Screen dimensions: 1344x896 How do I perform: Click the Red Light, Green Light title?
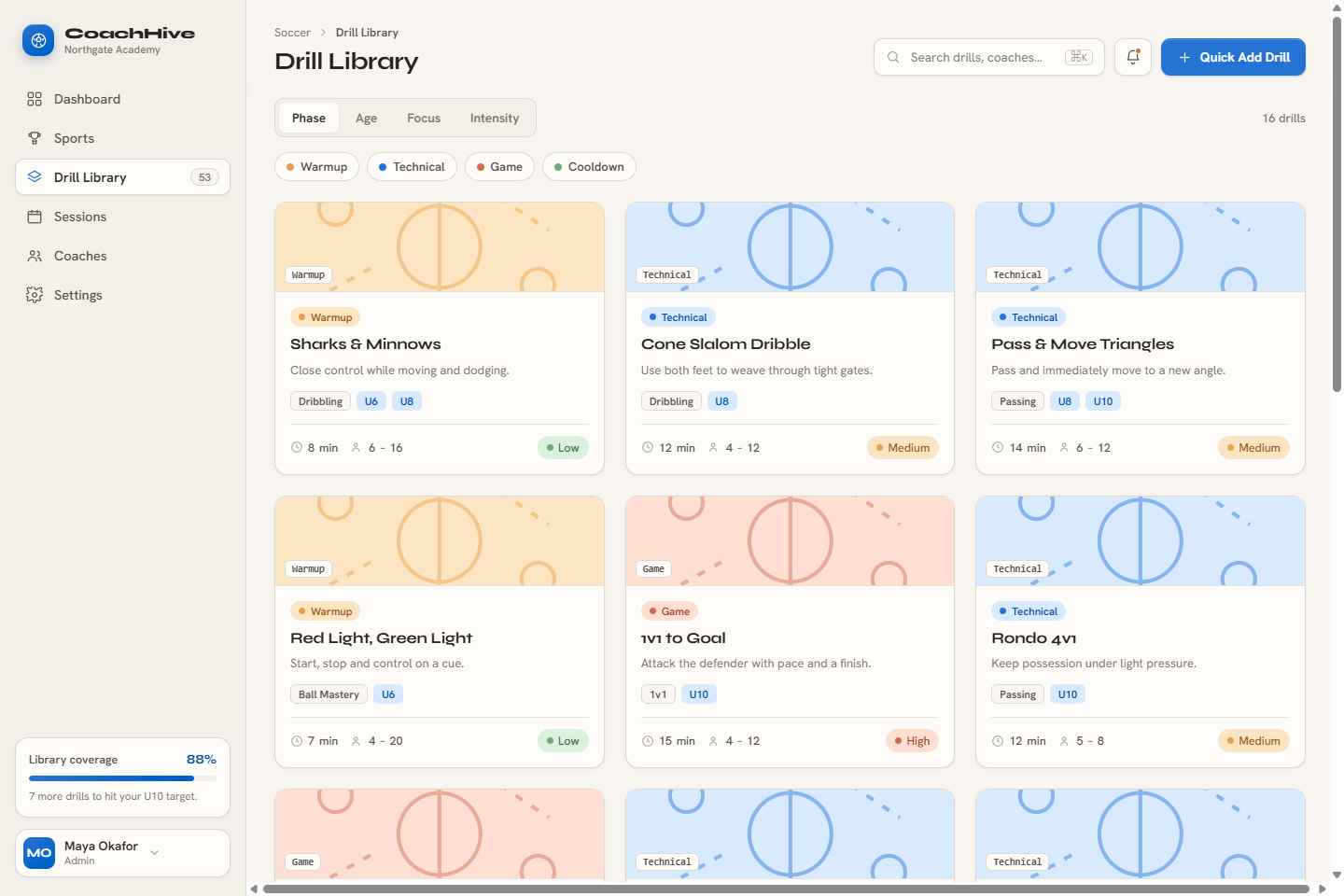[x=381, y=638]
